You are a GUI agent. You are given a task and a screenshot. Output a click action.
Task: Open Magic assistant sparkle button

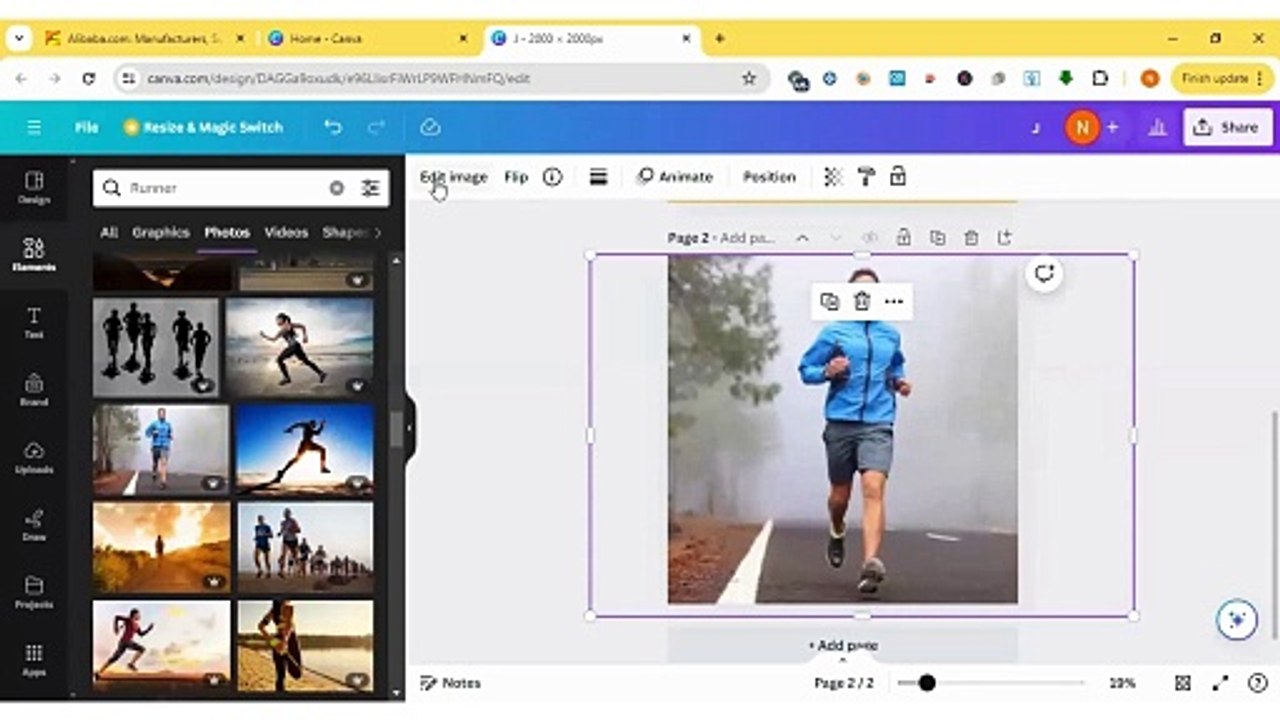[1237, 620]
